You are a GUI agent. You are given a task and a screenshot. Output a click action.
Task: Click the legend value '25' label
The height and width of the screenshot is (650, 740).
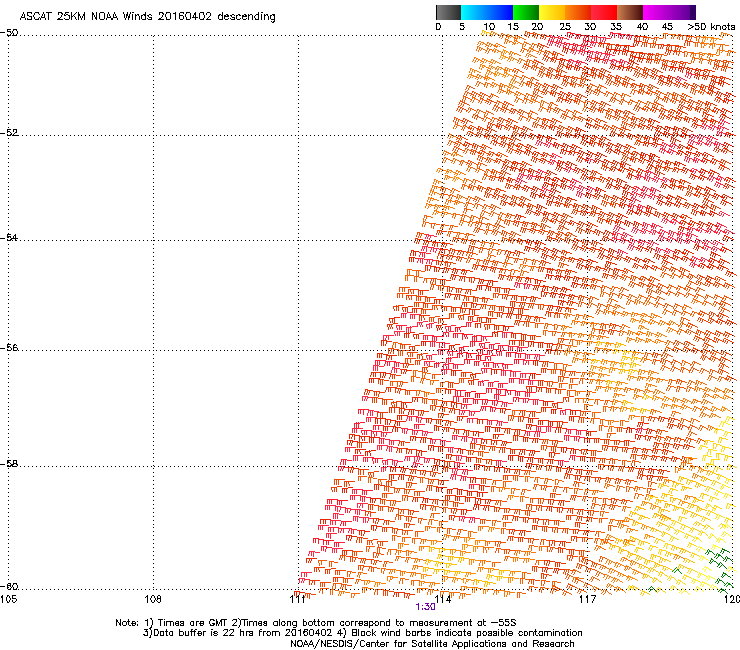pyautogui.click(x=565, y=27)
